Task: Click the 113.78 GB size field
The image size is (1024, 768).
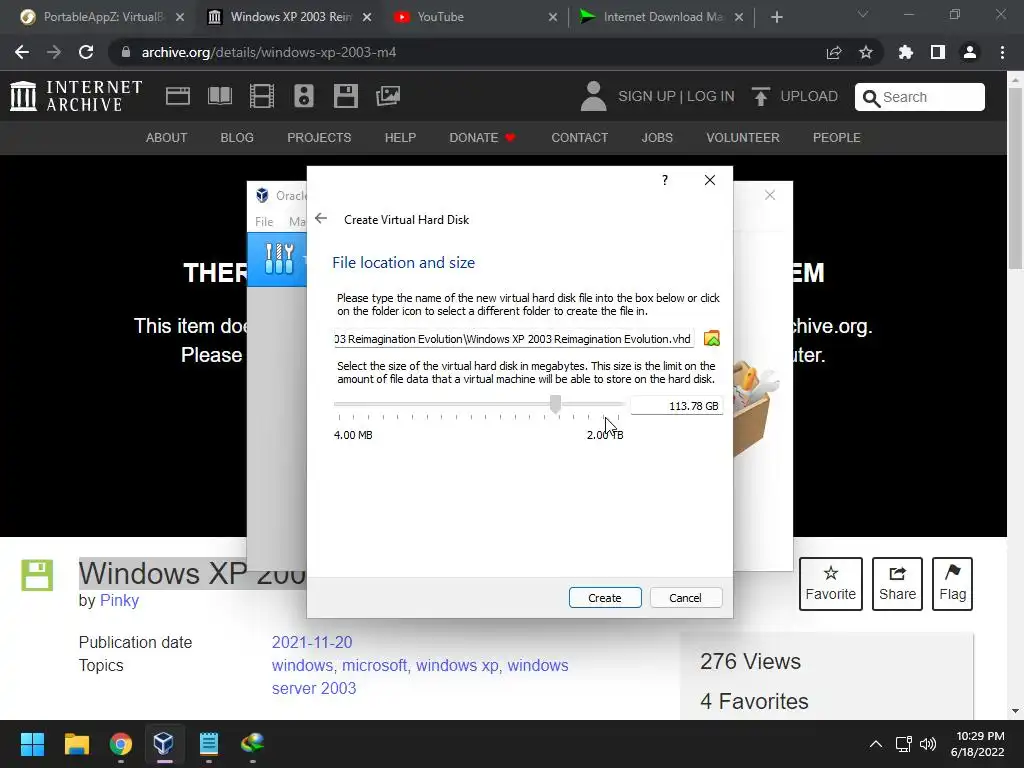Action: (677, 406)
